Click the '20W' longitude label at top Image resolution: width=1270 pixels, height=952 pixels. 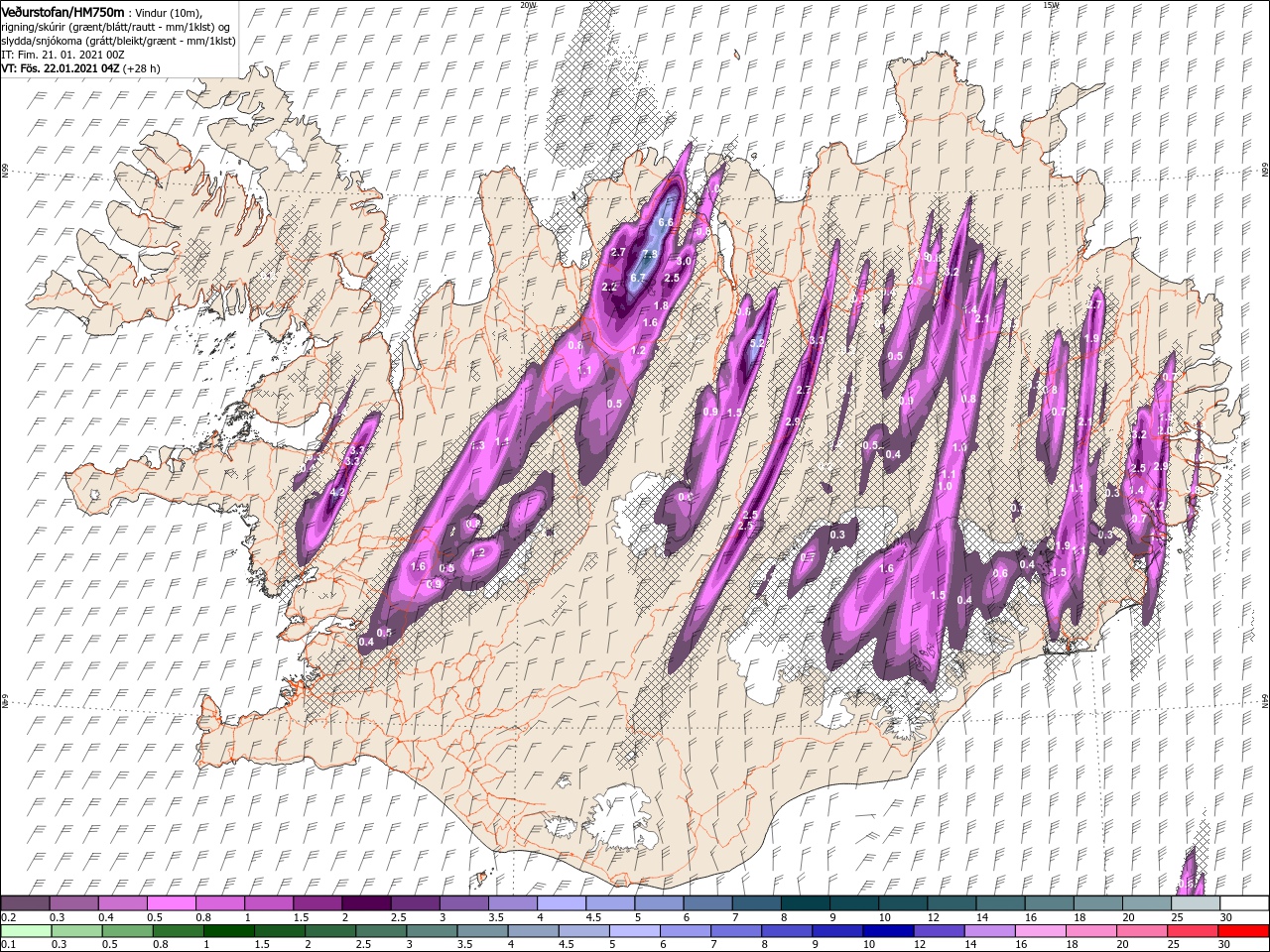click(x=527, y=5)
